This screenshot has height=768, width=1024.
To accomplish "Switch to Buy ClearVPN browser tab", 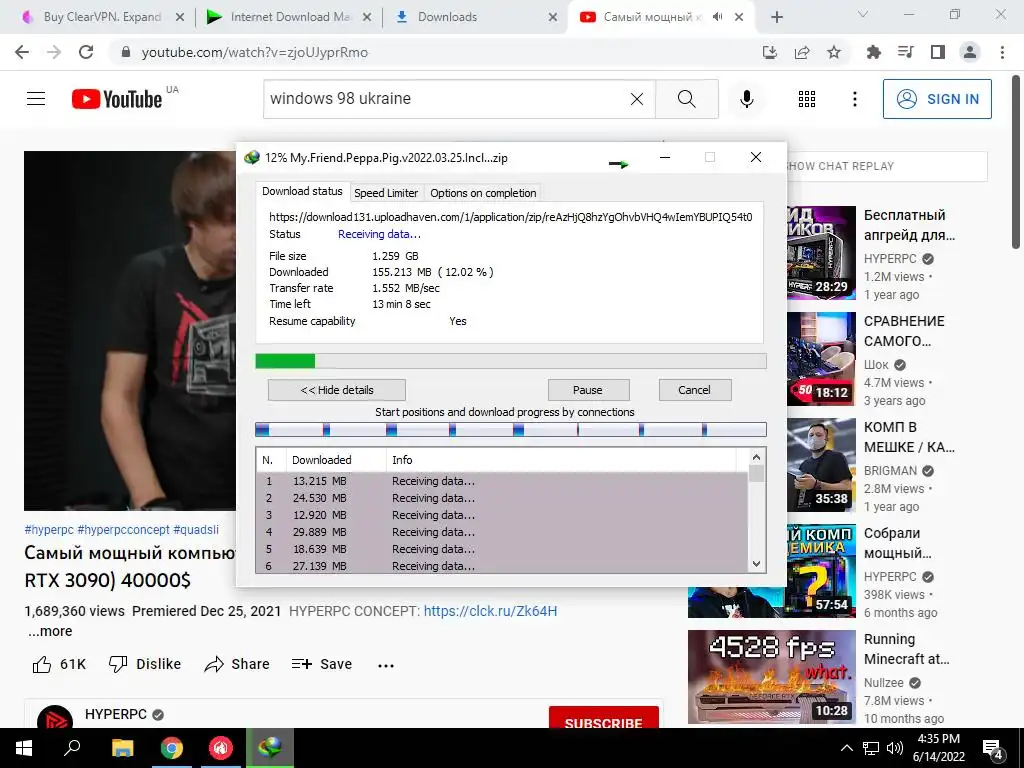I will (102, 17).
